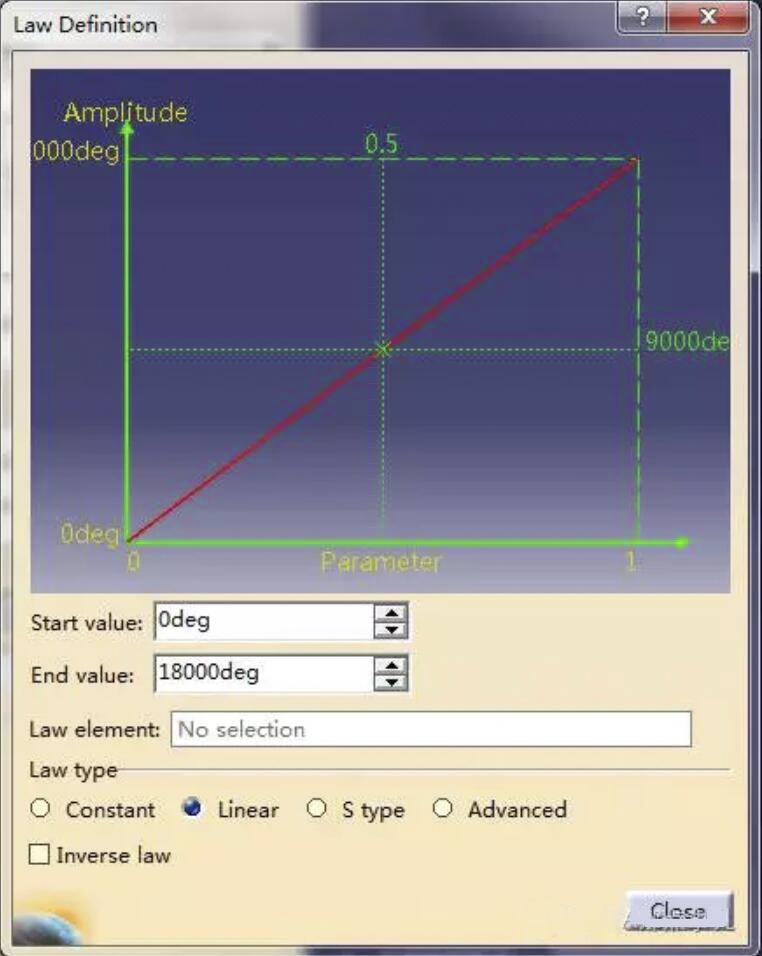Screen dimensions: 762x956
Task: Click the Start value field showing 0deg
Action: click(264, 621)
